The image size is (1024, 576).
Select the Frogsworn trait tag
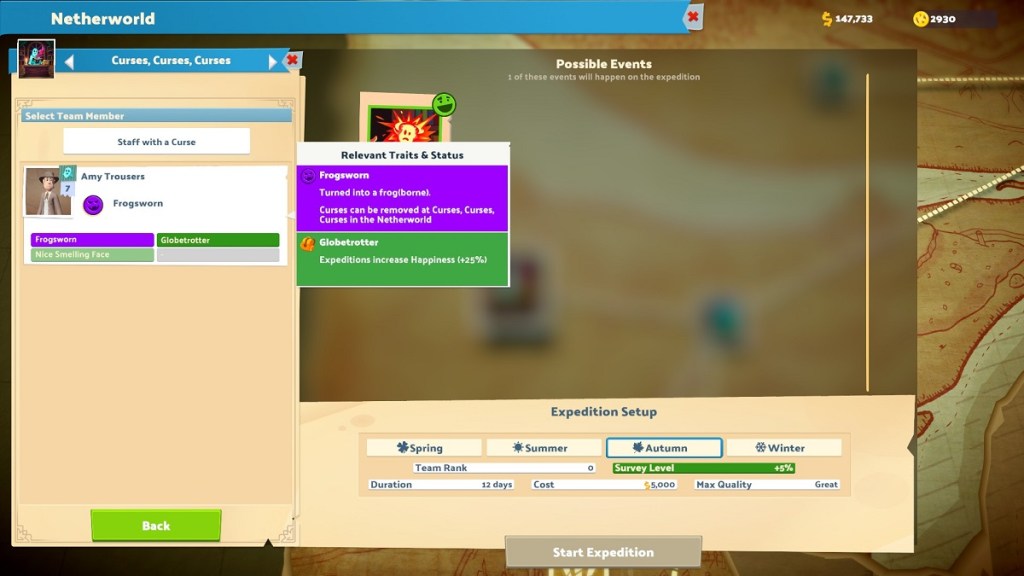[92, 240]
